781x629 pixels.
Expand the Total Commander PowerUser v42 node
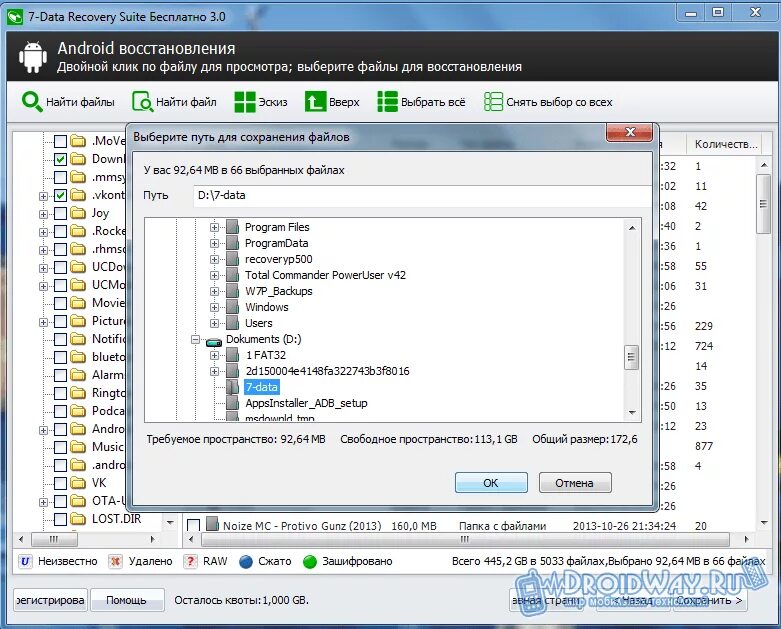(214, 275)
